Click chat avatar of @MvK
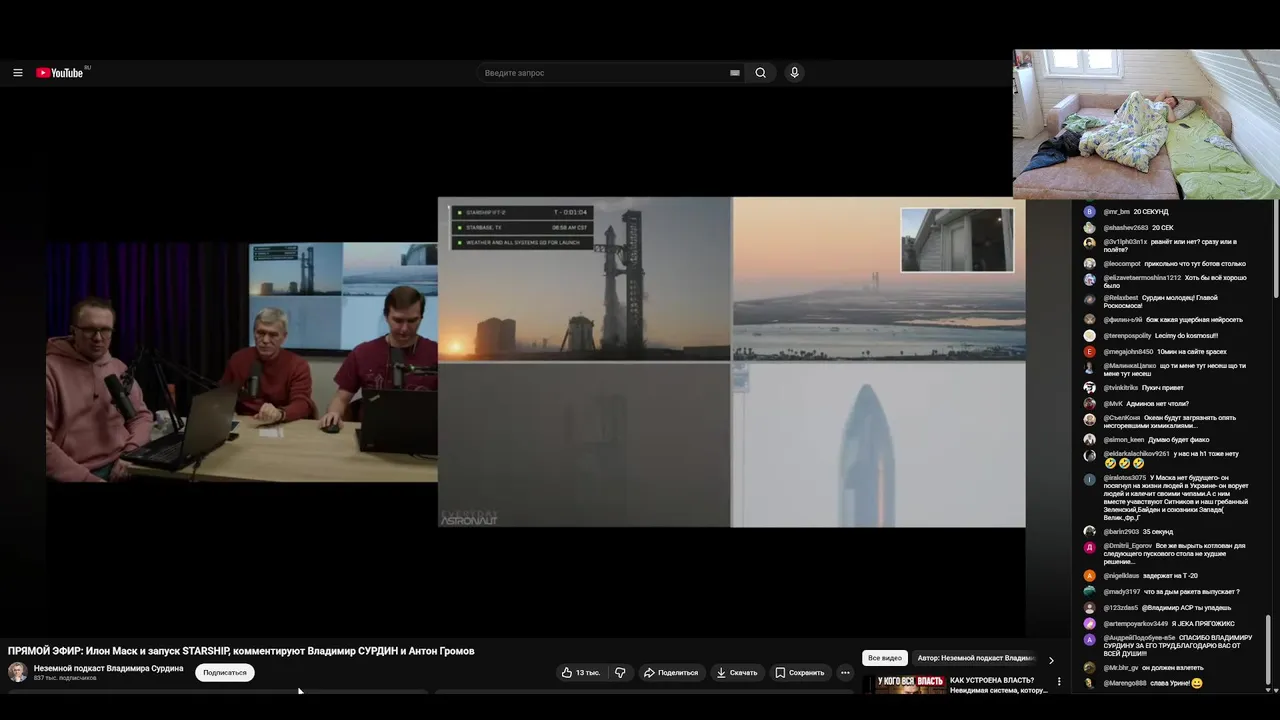The height and width of the screenshot is (720, 1280). 1090,404
